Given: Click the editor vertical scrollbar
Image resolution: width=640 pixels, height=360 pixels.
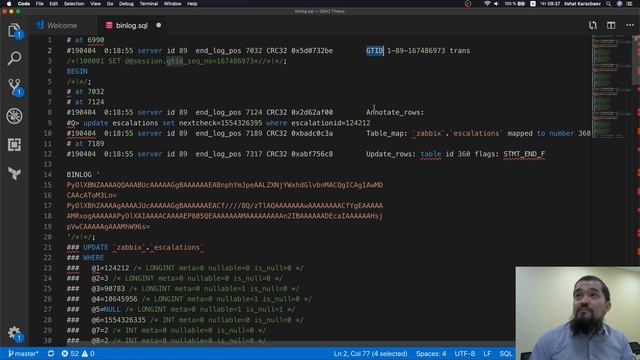Looking at the screenshot, I should point(636,60).
